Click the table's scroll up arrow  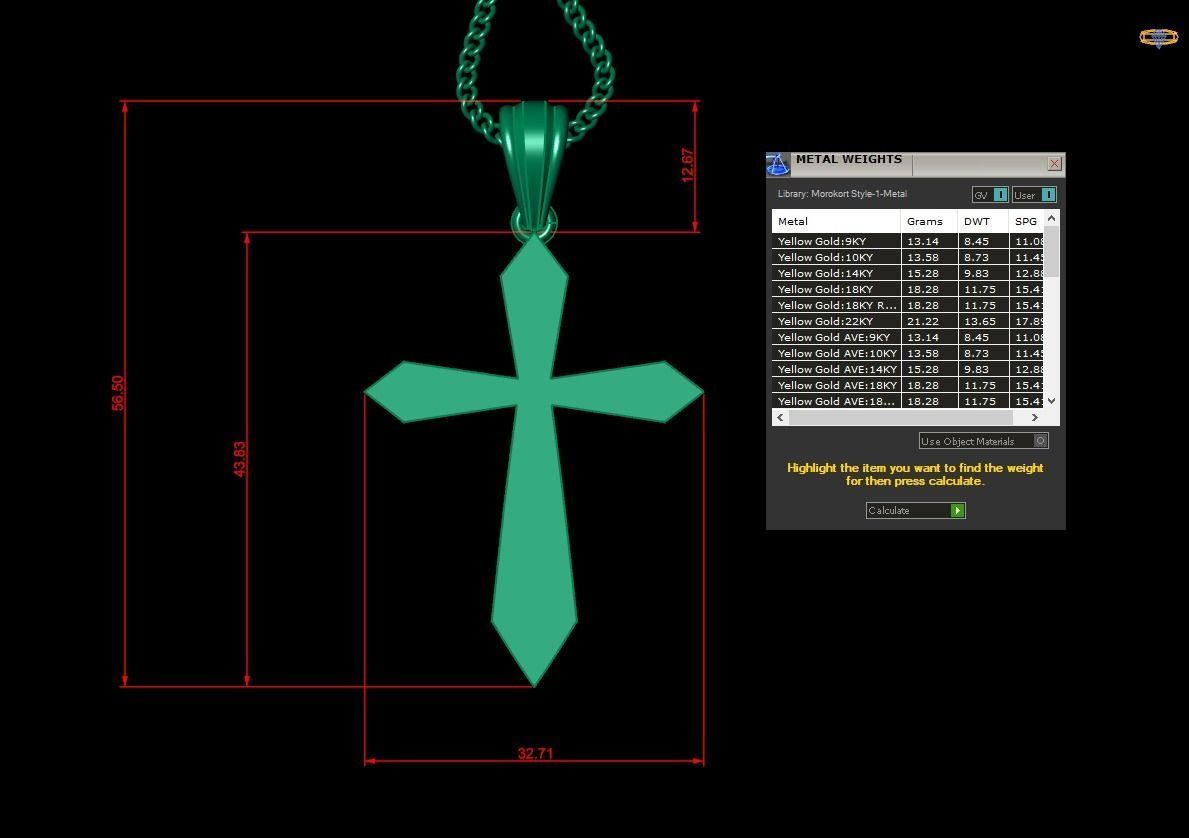click(x=1051, y=218)
